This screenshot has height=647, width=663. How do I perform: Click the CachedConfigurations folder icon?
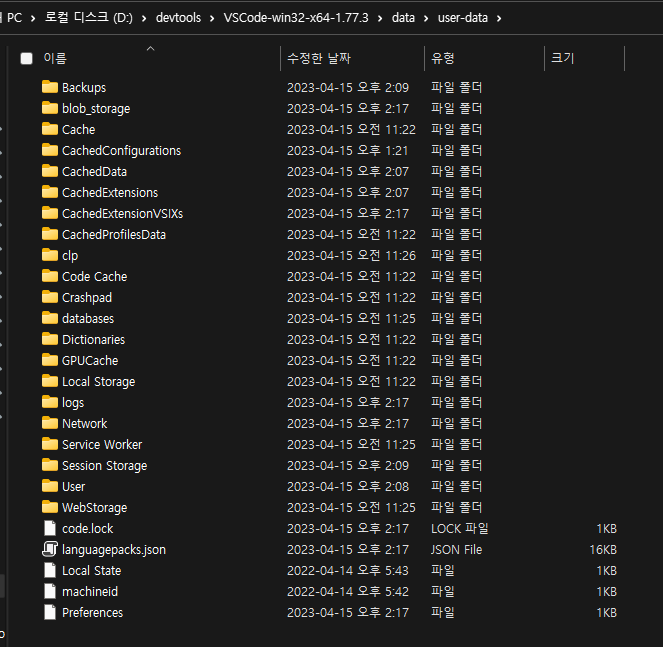click(x=50, y=150)
